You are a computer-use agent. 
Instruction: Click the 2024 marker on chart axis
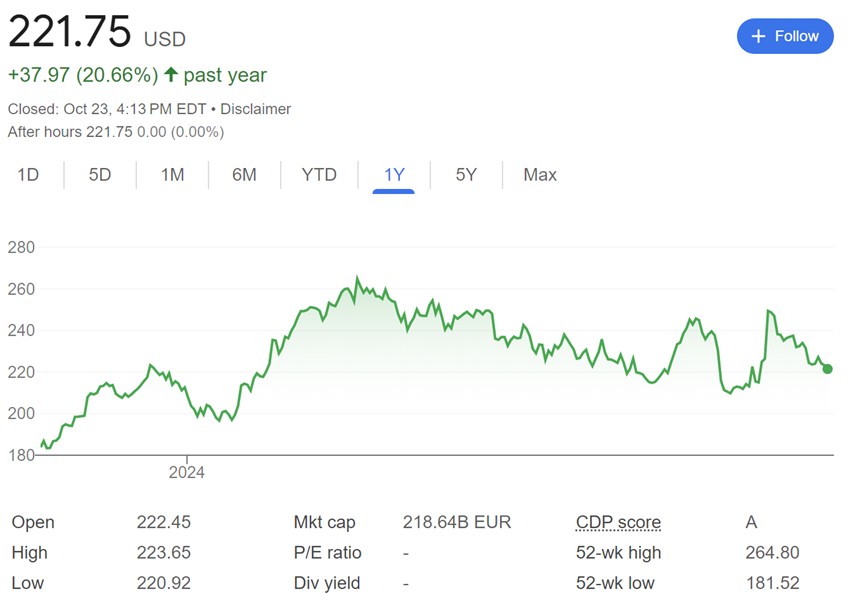point(186,472)
